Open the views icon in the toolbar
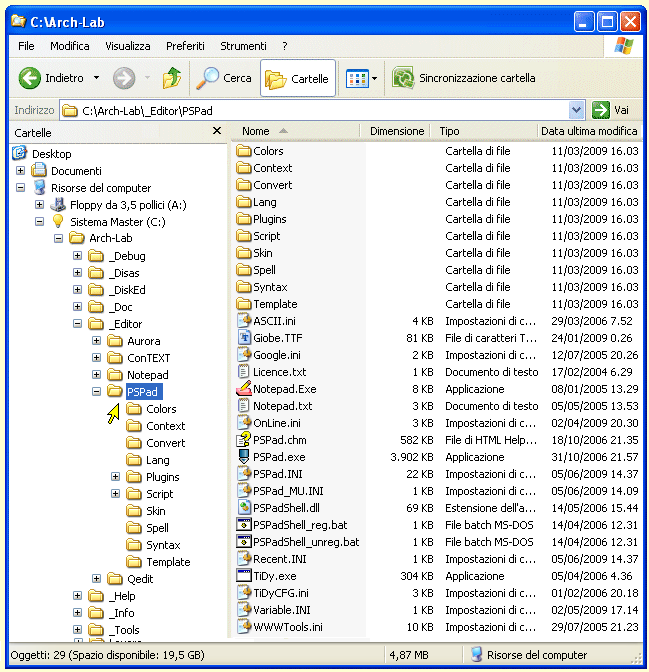This screenshot has height=672, width=649. (x=357, y=78)
